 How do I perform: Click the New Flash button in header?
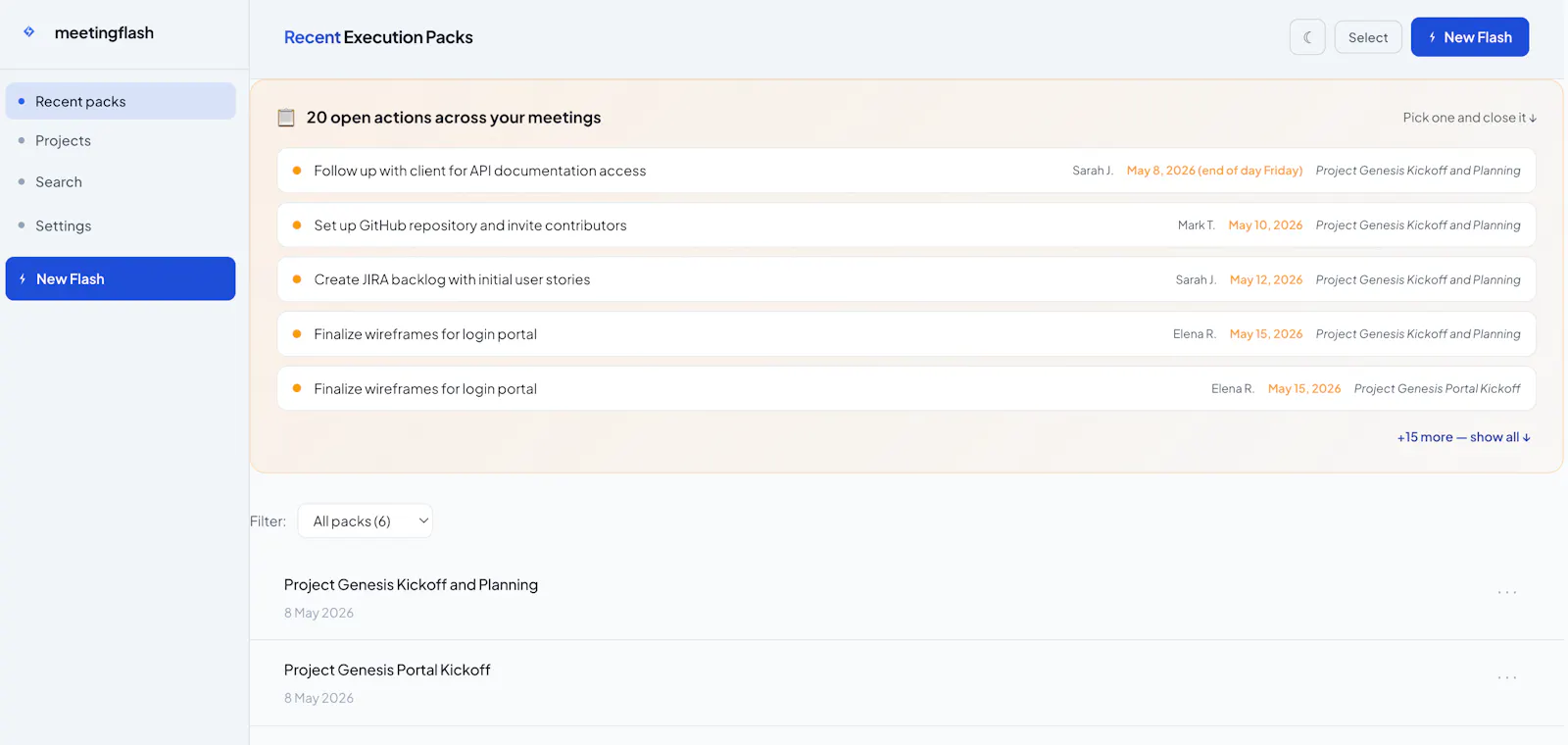1470,37
